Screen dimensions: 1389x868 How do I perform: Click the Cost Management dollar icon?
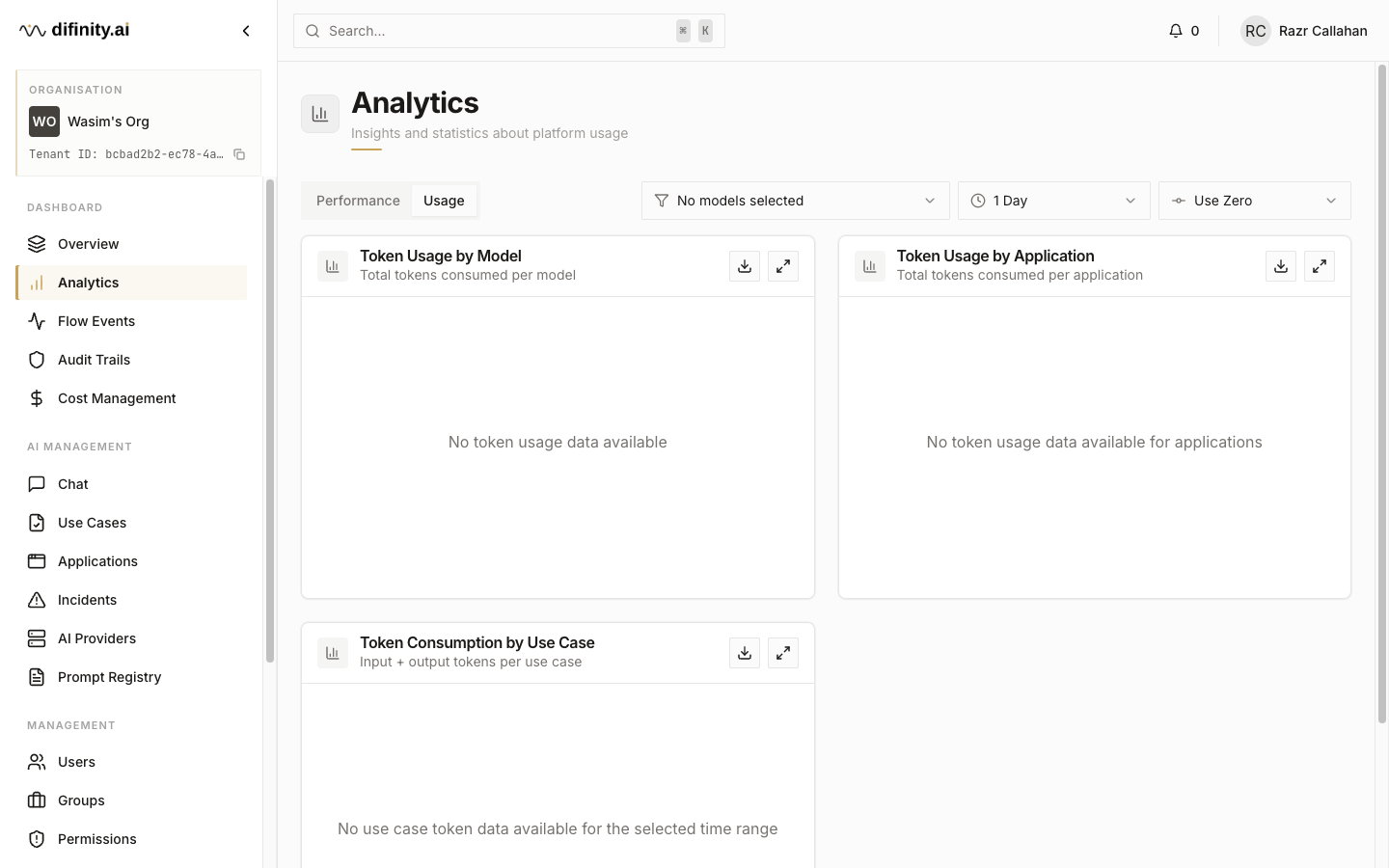click(37, 398)
